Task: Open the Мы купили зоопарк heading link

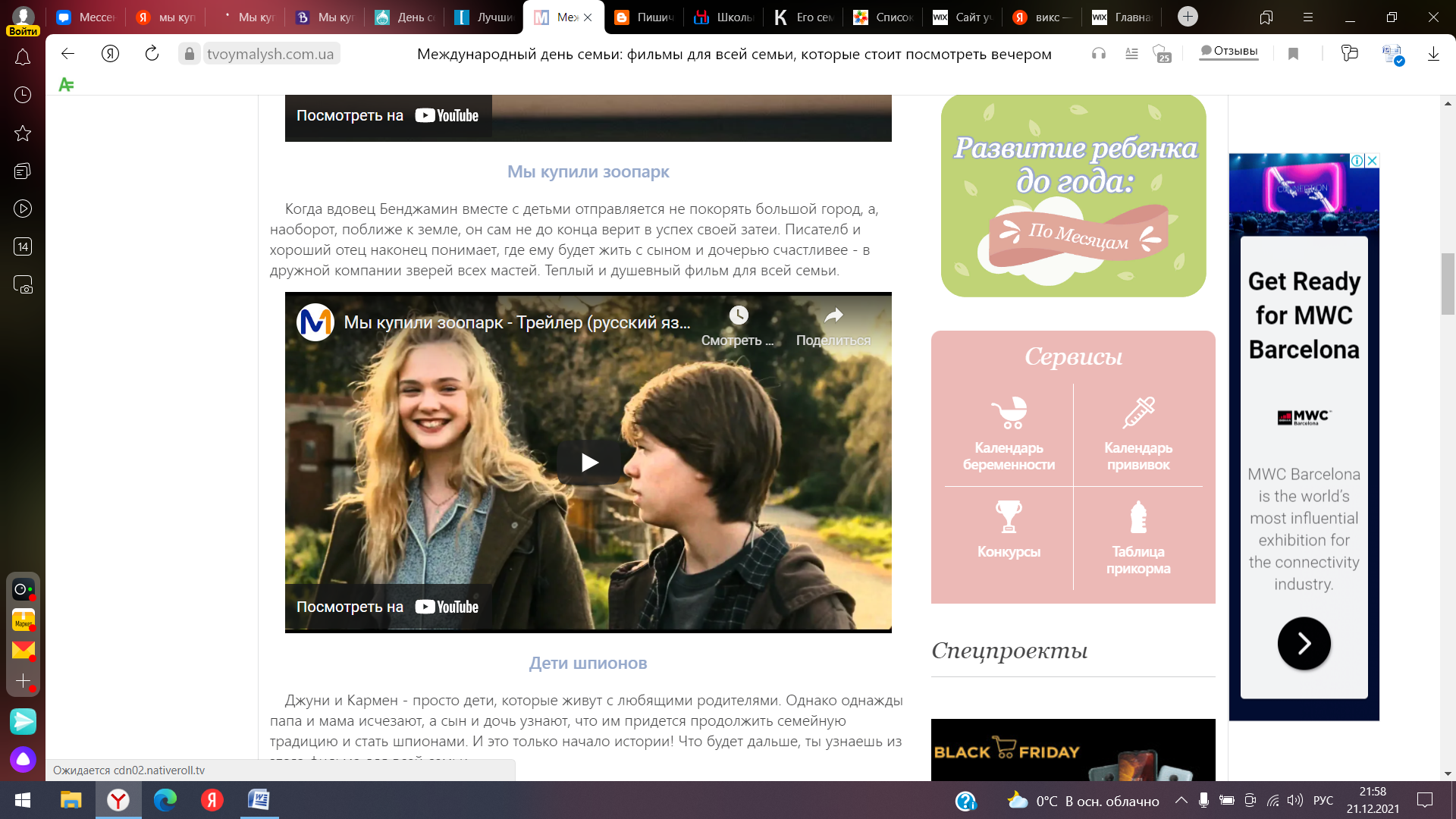Action: click(588, 171)
